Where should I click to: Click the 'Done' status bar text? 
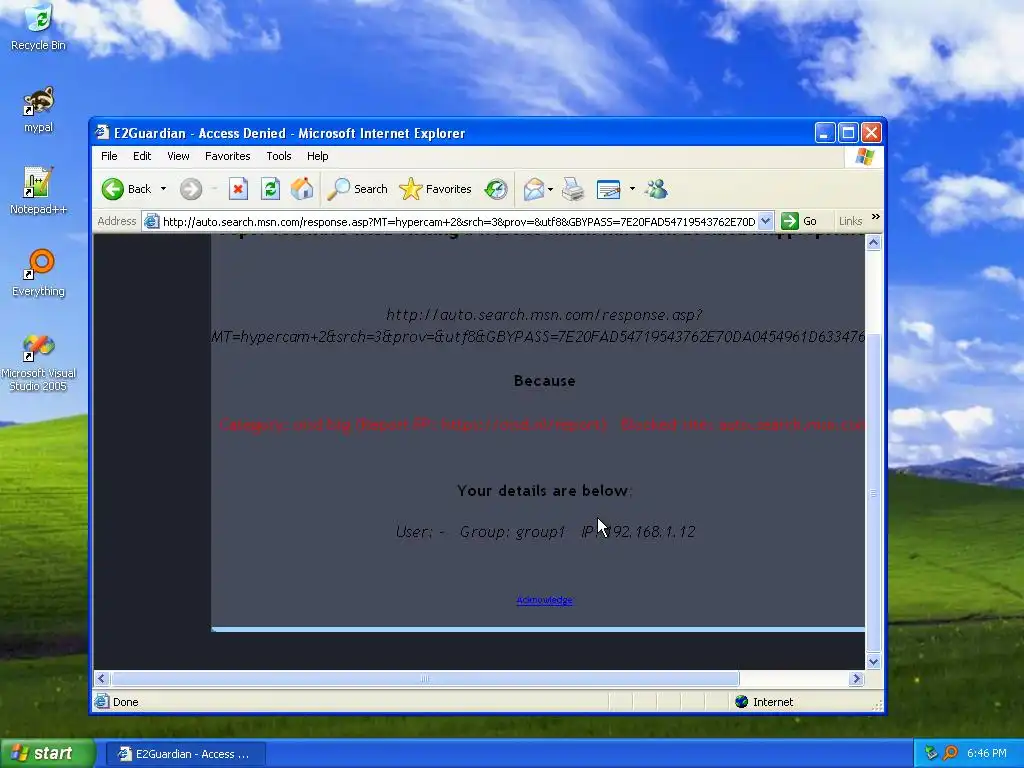[x=125, y=702]
